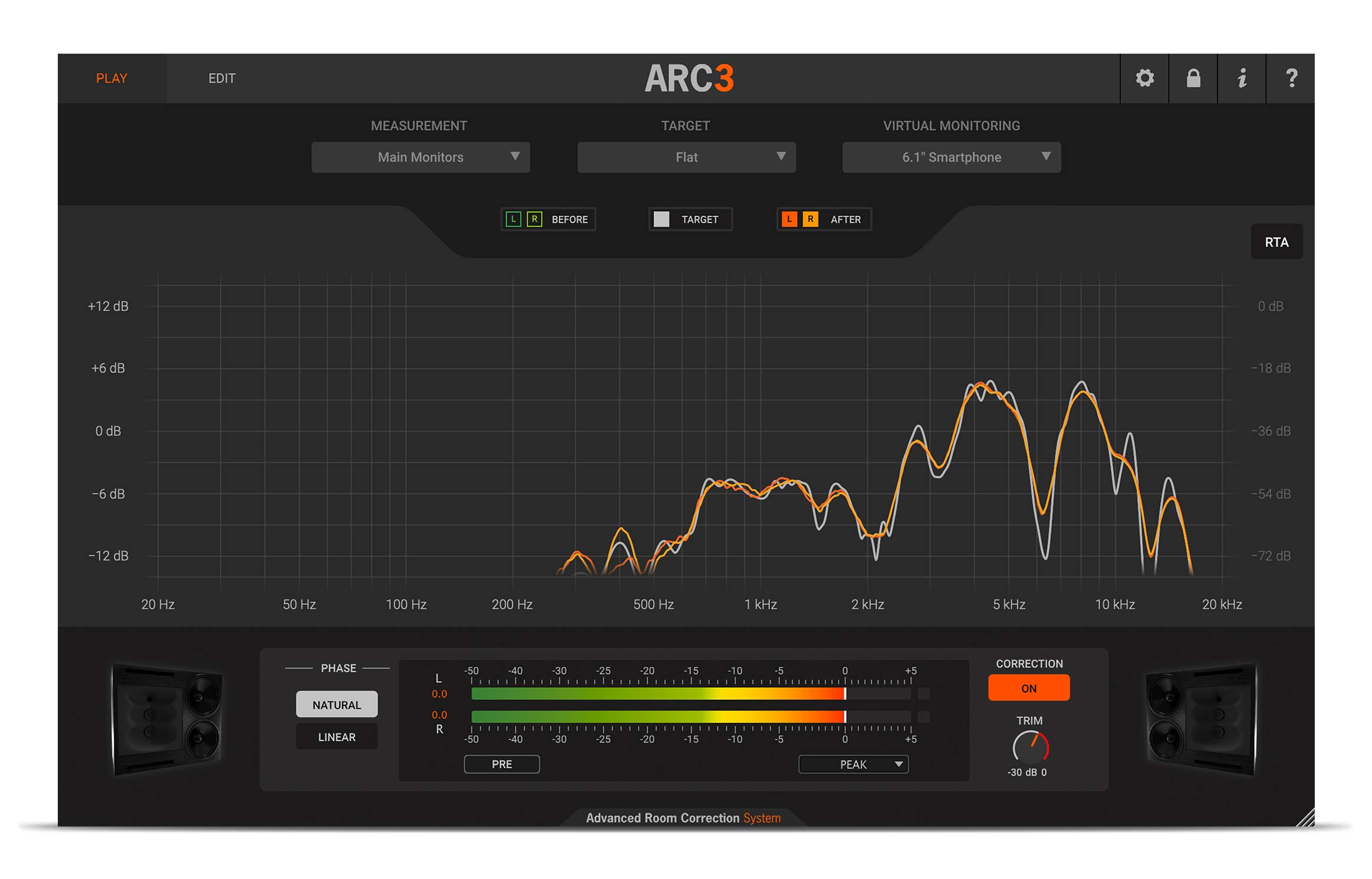Click the MEASUREMENT heading
The height and width of the screenshot is (879, 1372).
click(419, 126)
